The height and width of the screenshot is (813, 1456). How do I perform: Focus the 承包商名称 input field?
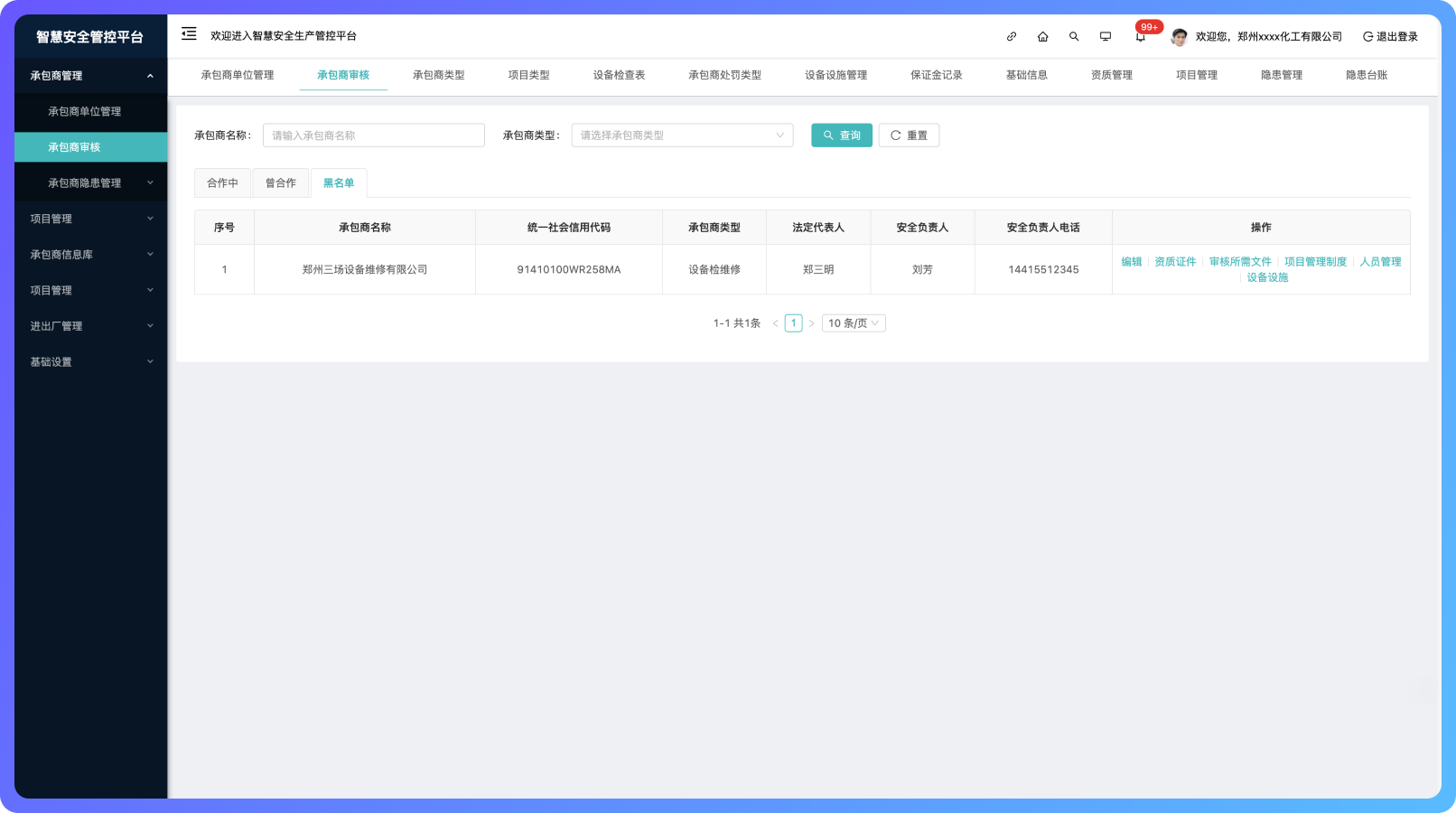click(374, 135)
